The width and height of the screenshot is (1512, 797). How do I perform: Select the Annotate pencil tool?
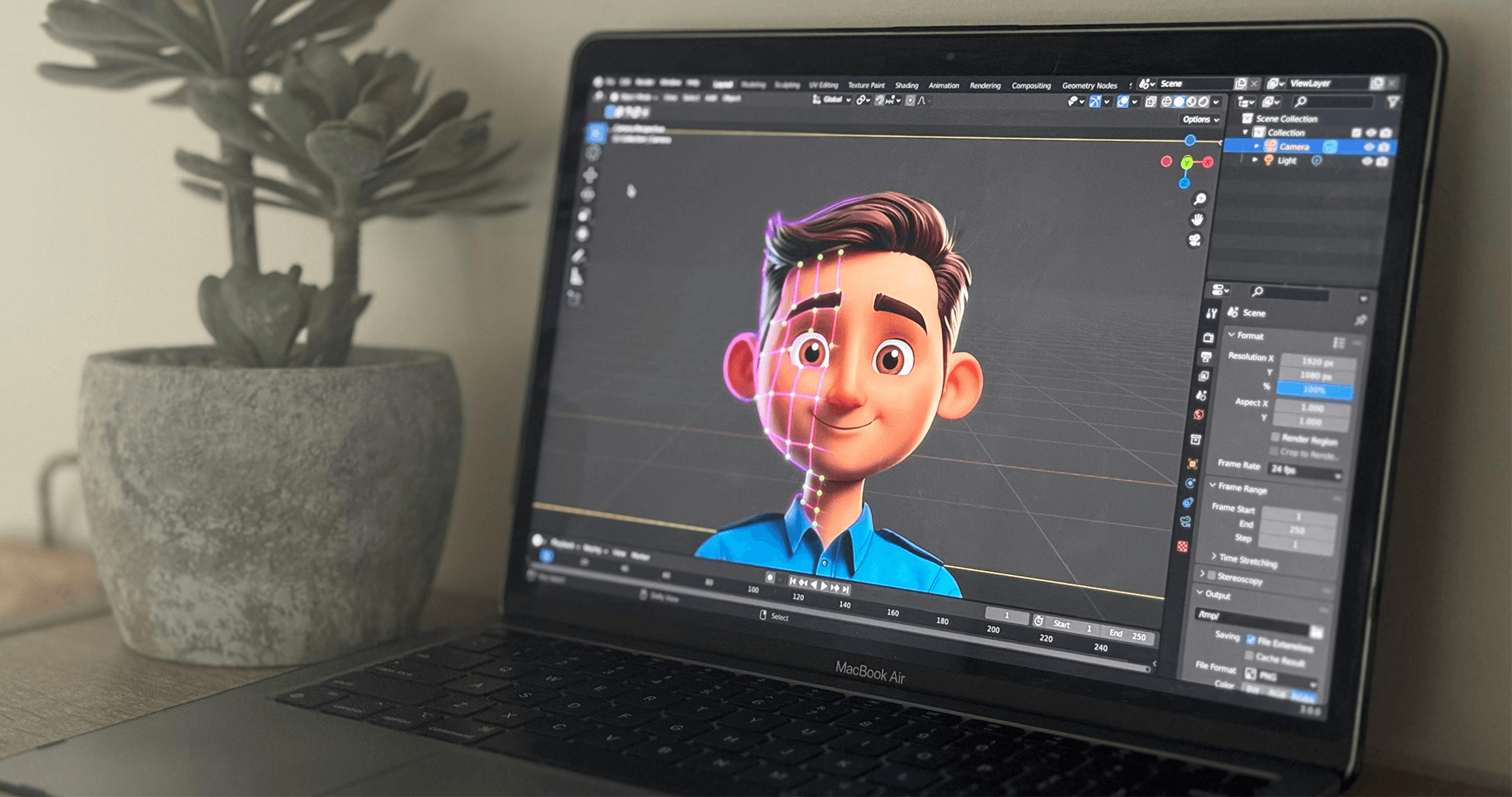[579, 256]
